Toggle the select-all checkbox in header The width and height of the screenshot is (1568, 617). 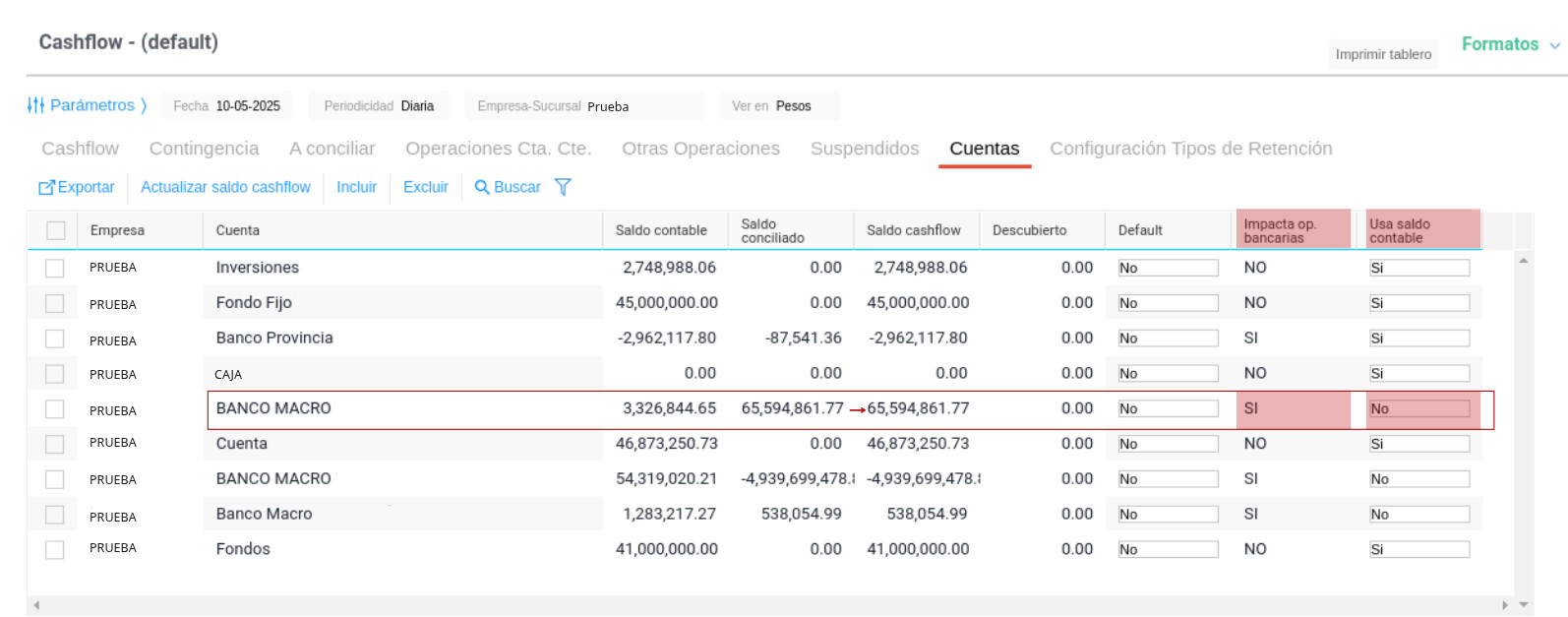56,230
